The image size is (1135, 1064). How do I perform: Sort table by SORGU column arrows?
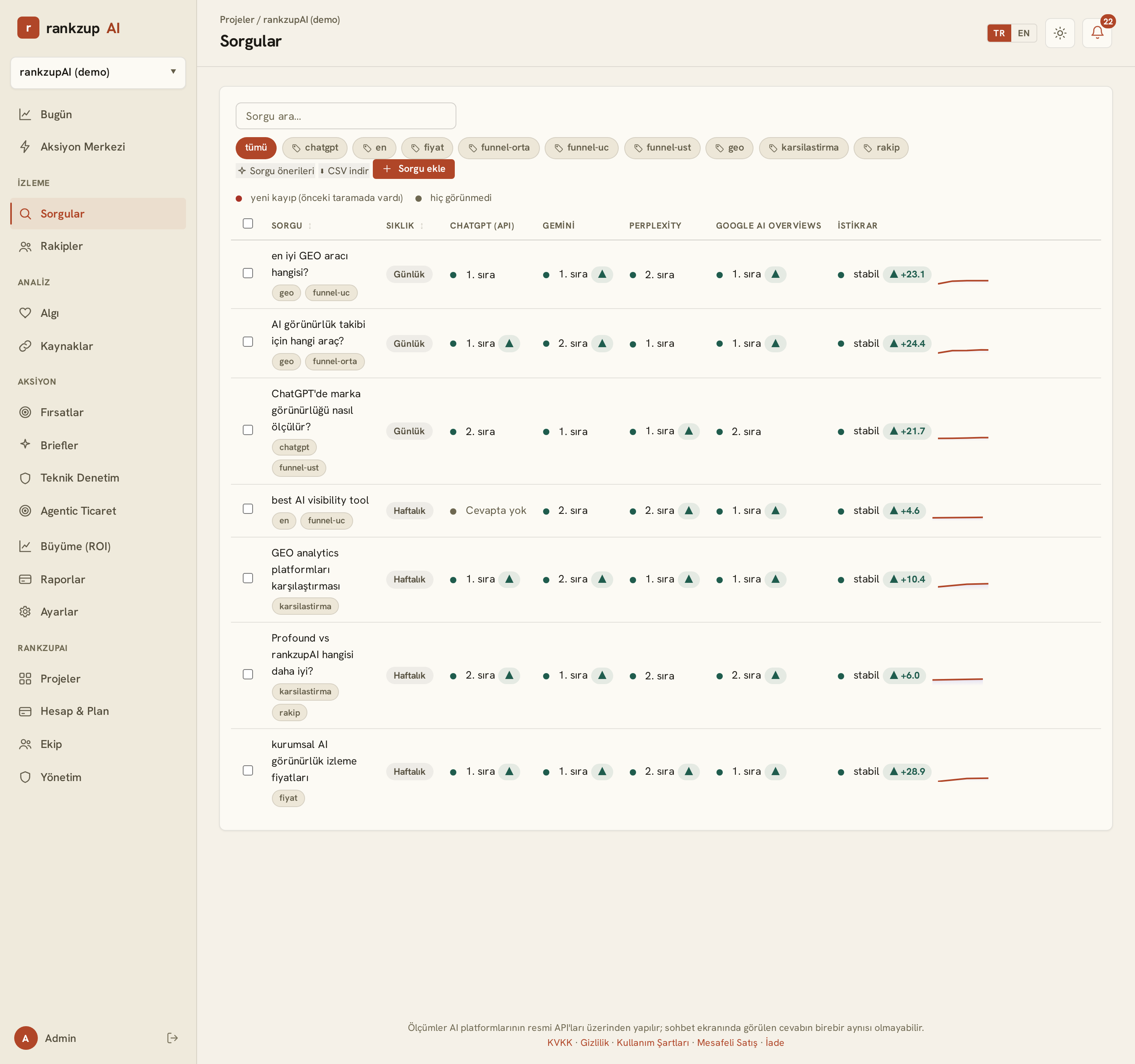pyautogui.click(x=310, y=226)
